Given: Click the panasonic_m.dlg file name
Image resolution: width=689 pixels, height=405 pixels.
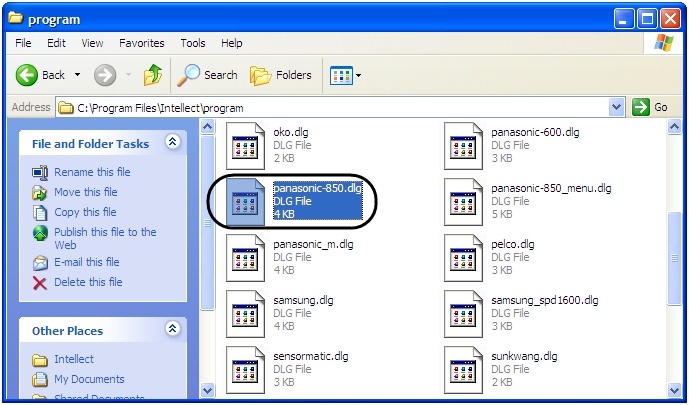Looking at the screenshot, I should click(x=313, y=244).
